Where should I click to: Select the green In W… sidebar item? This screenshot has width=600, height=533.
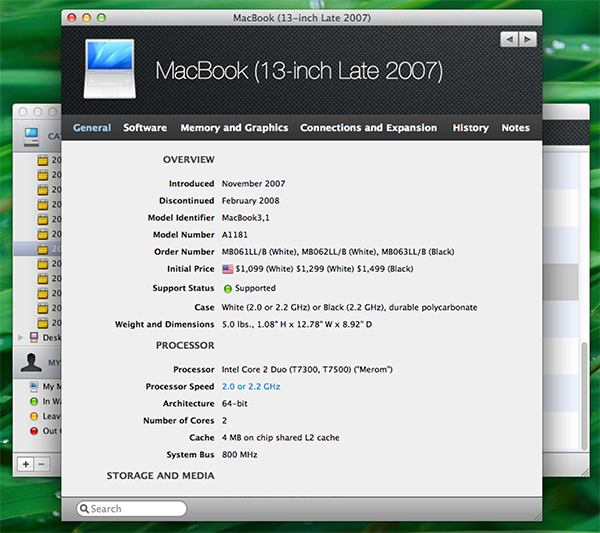(45, 401)
